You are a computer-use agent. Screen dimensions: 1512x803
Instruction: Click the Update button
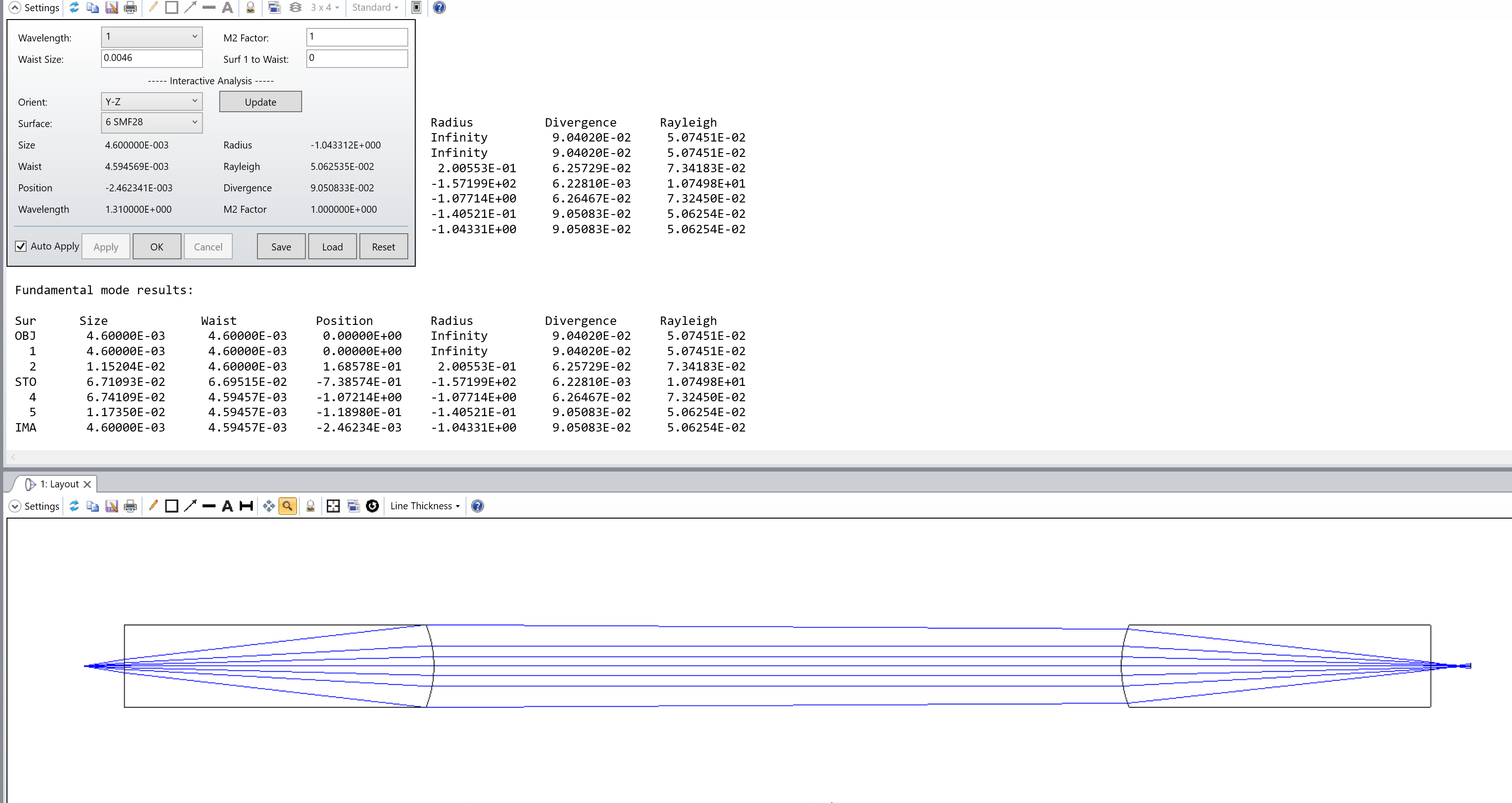pyautogui.click(x=260, y=102)
